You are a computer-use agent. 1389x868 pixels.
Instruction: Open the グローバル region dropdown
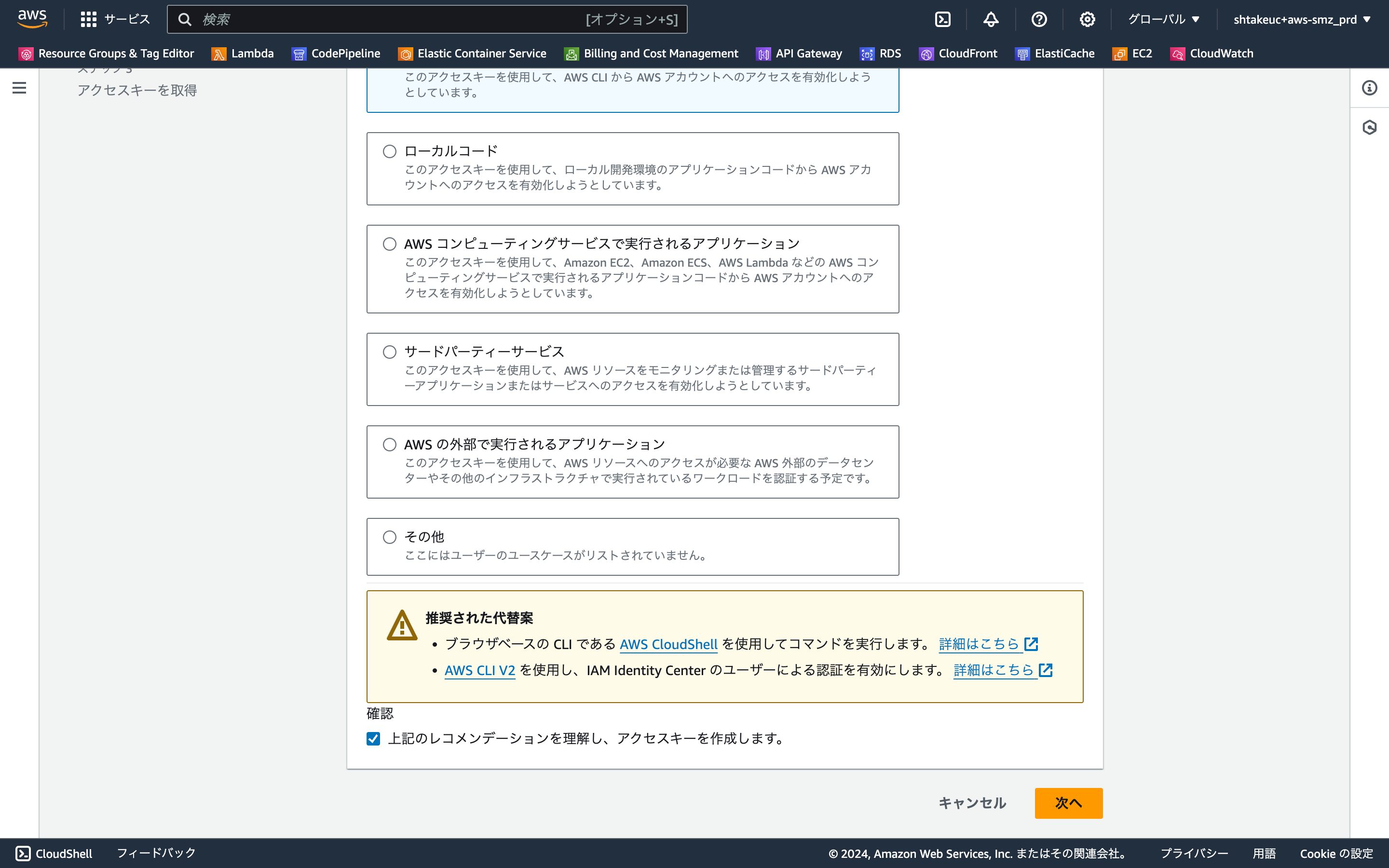click(x=1164, y=19)
